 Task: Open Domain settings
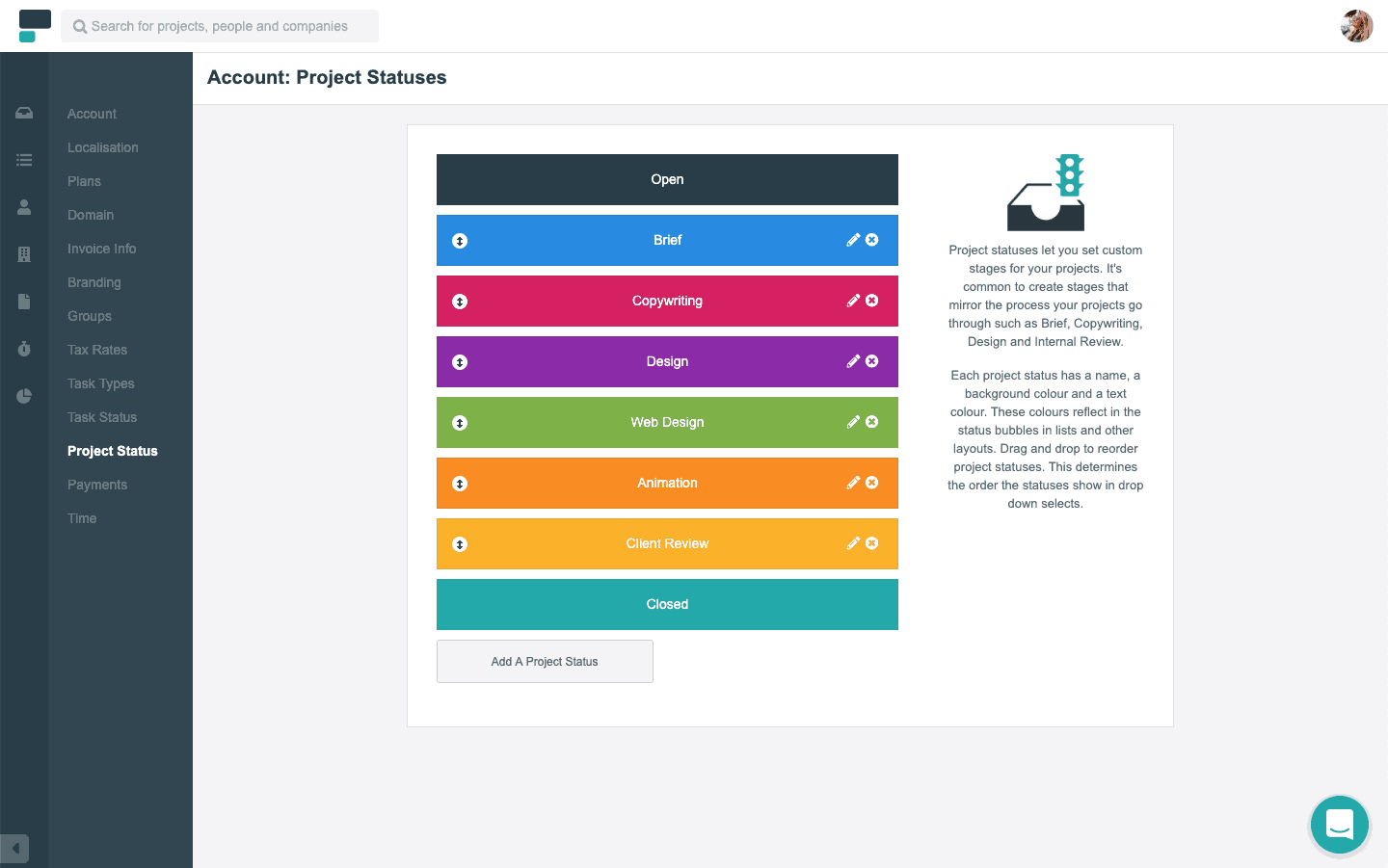pos(91,215)
